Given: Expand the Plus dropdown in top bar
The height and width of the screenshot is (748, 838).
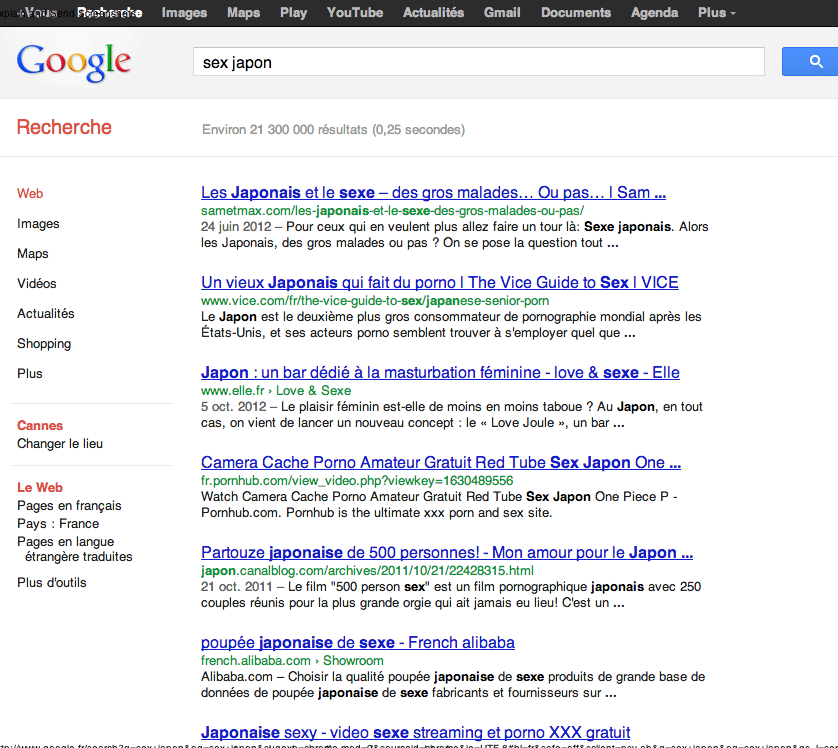Looking at the screenshot, I should point(716,12).
